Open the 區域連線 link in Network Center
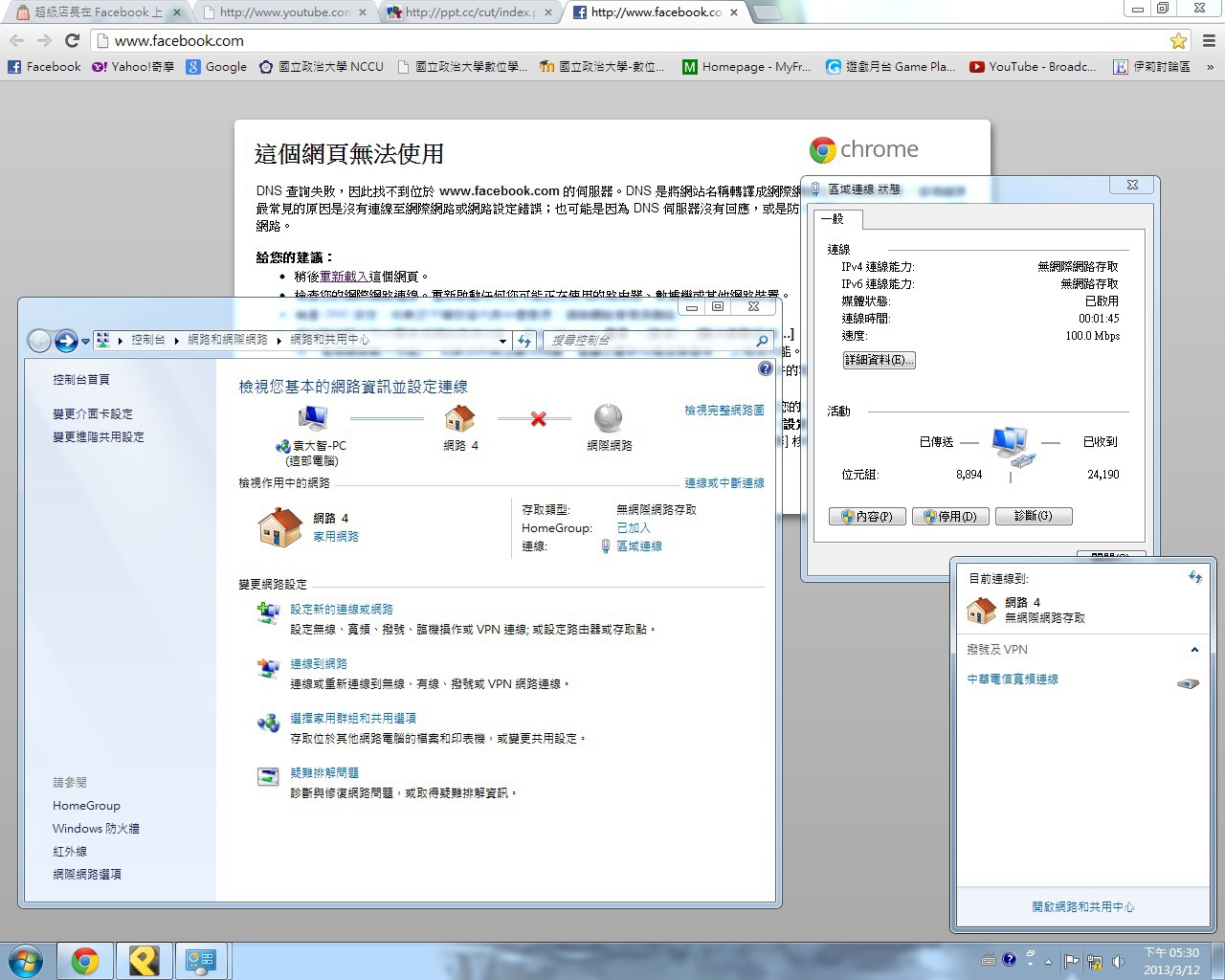Image resolution: width=1225 pixels, height=980 pixels. [639, 546]
